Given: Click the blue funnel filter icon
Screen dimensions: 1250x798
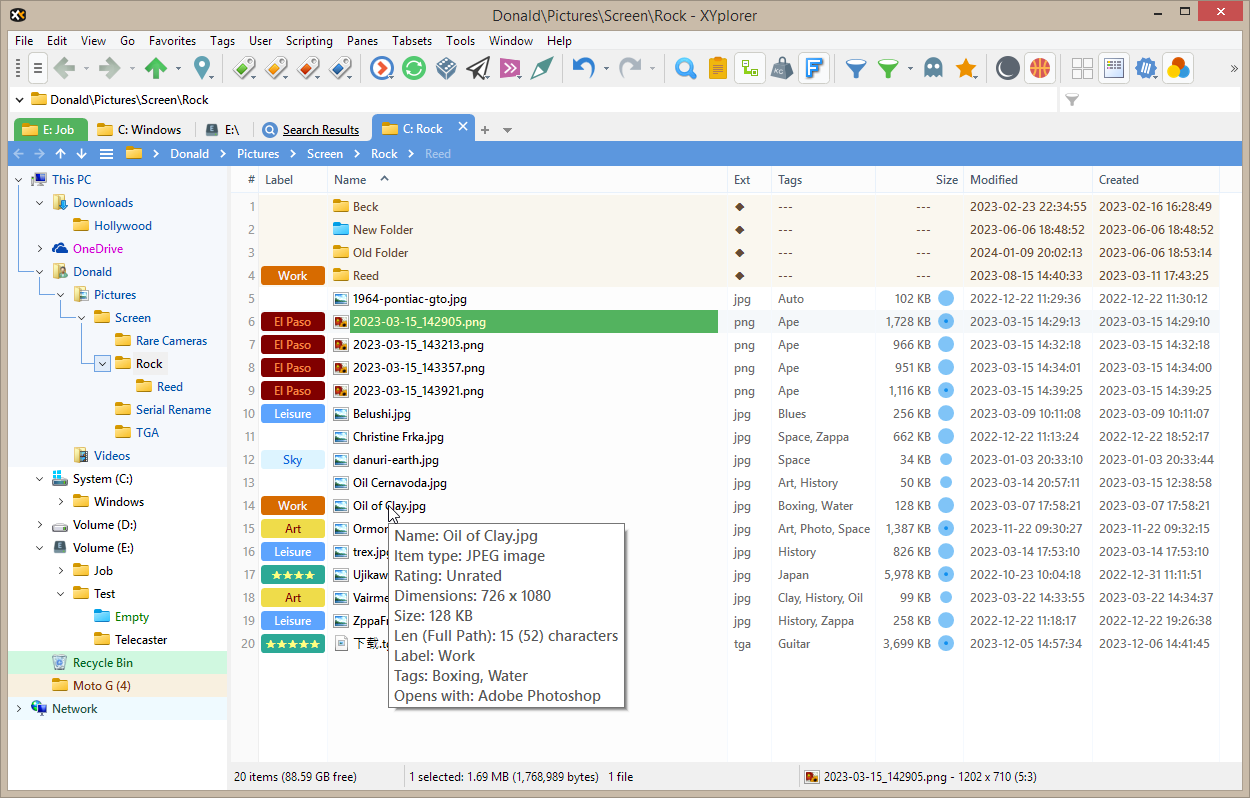Looking at the screenshot, I should pyautogui.click(x=856, y=68).
